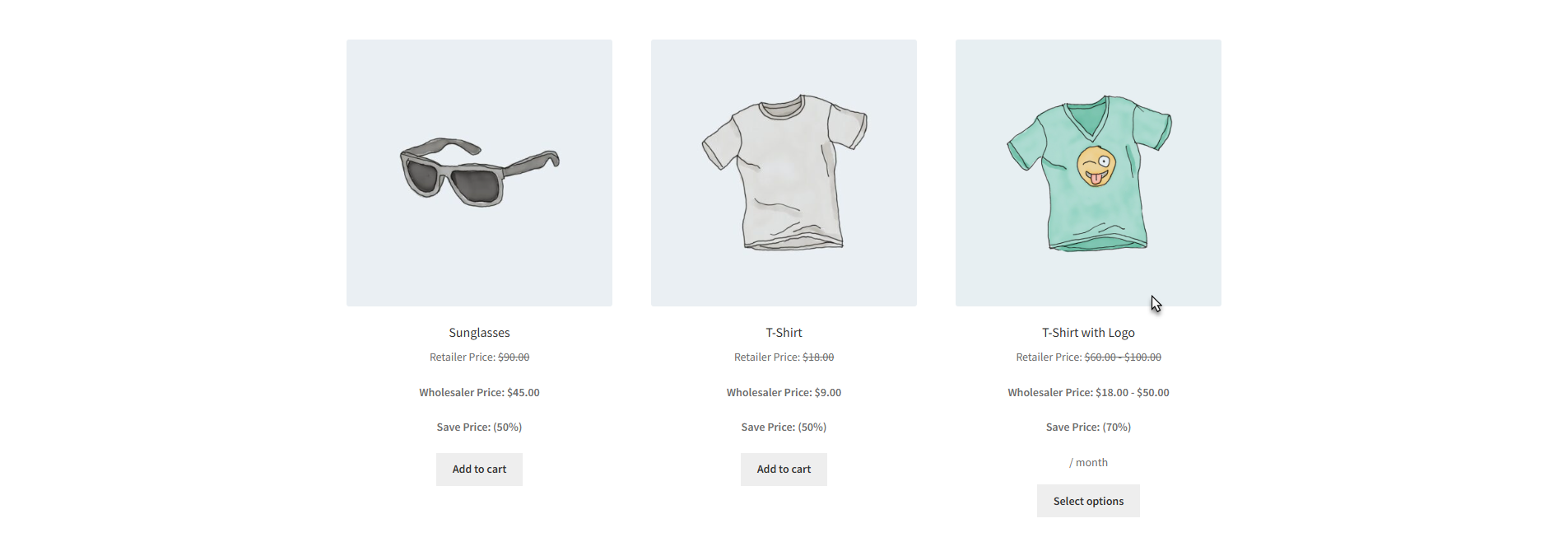The width and height of the screenshot is (1568, 542).
Task: Click the Sunglasses wholesaler price $45.00
Action: pos(523,393)
